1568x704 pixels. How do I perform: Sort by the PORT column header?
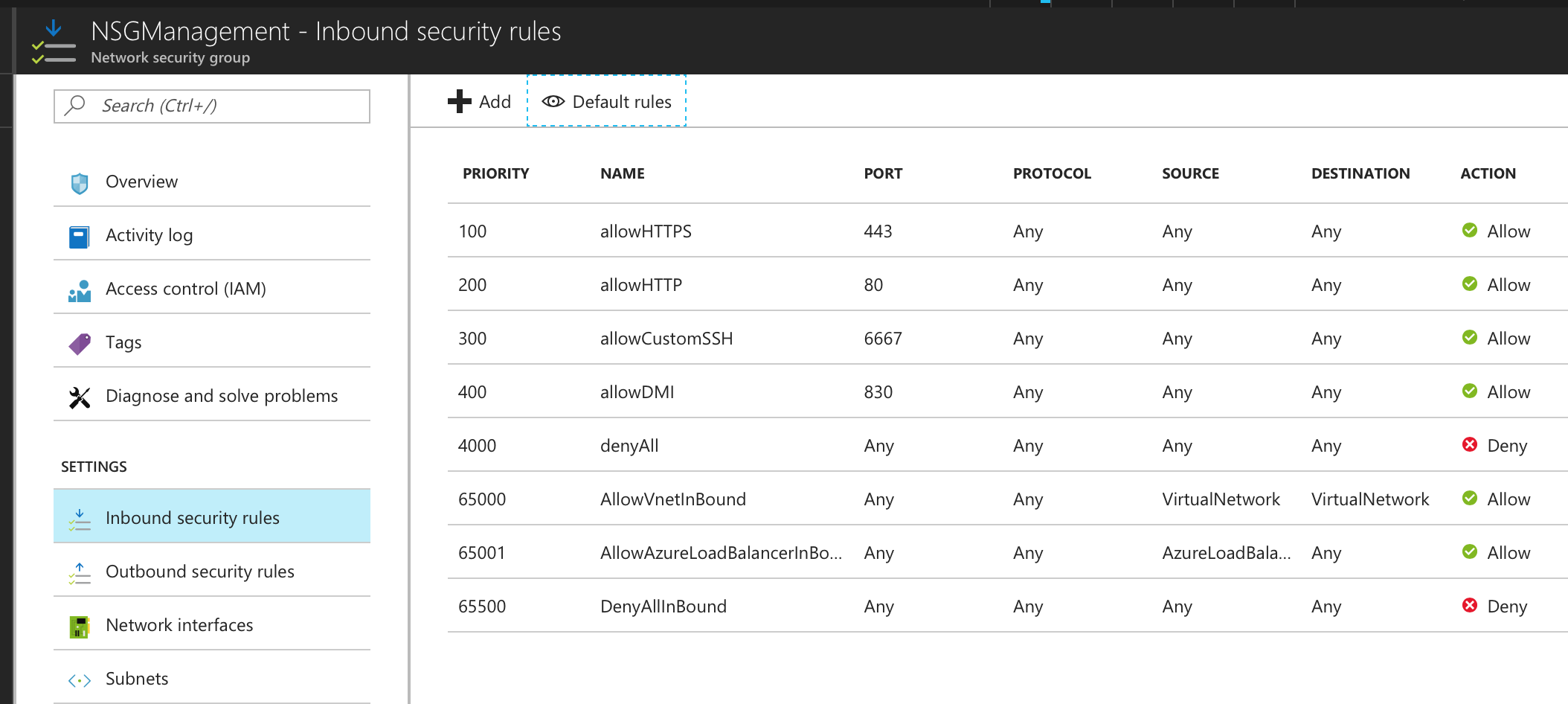pyautogui.click(x=882, y=173)
